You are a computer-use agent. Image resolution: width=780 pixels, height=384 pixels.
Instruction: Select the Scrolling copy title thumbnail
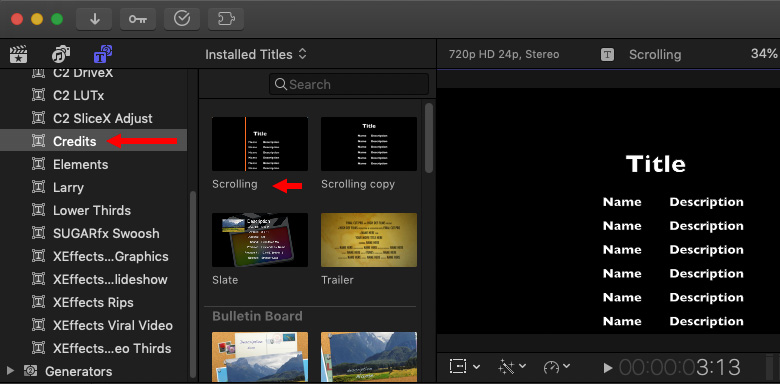369,144
